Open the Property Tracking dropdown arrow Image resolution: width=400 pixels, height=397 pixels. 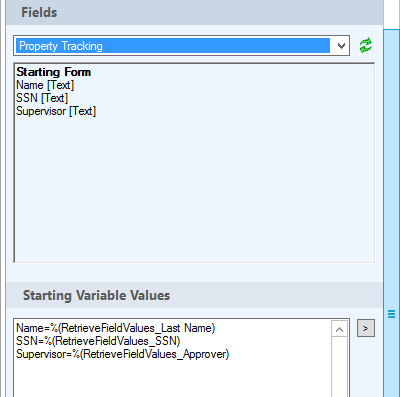pos(341,46)
